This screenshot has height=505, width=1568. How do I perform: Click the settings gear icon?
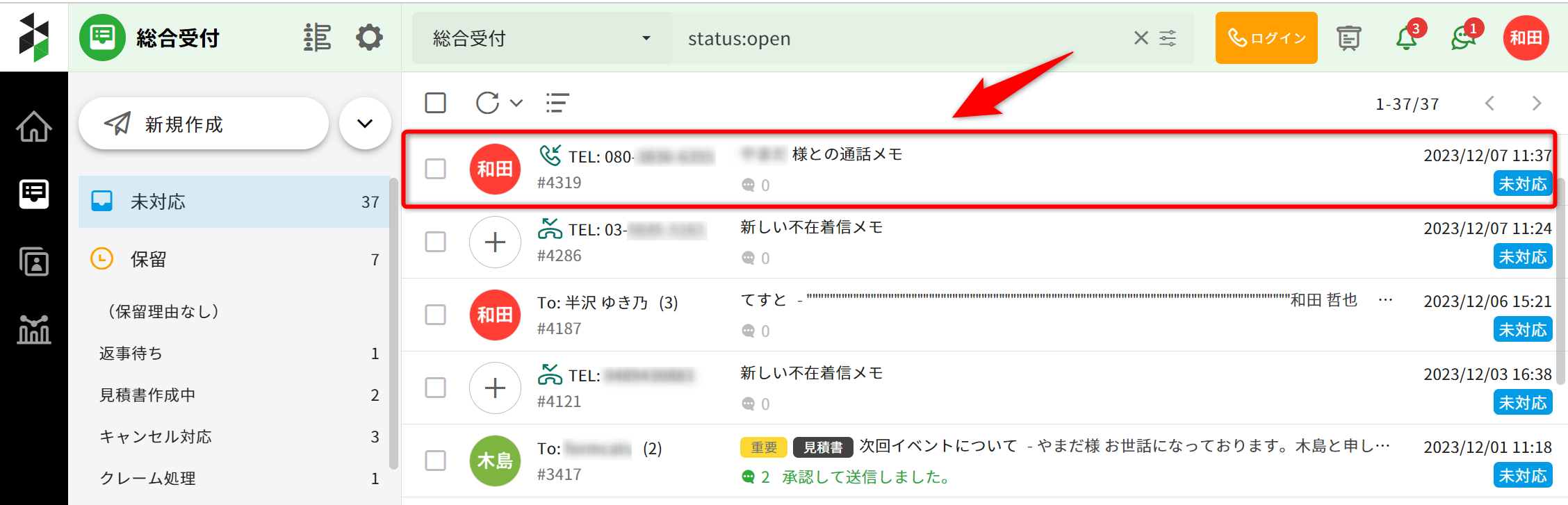[369, 38]
